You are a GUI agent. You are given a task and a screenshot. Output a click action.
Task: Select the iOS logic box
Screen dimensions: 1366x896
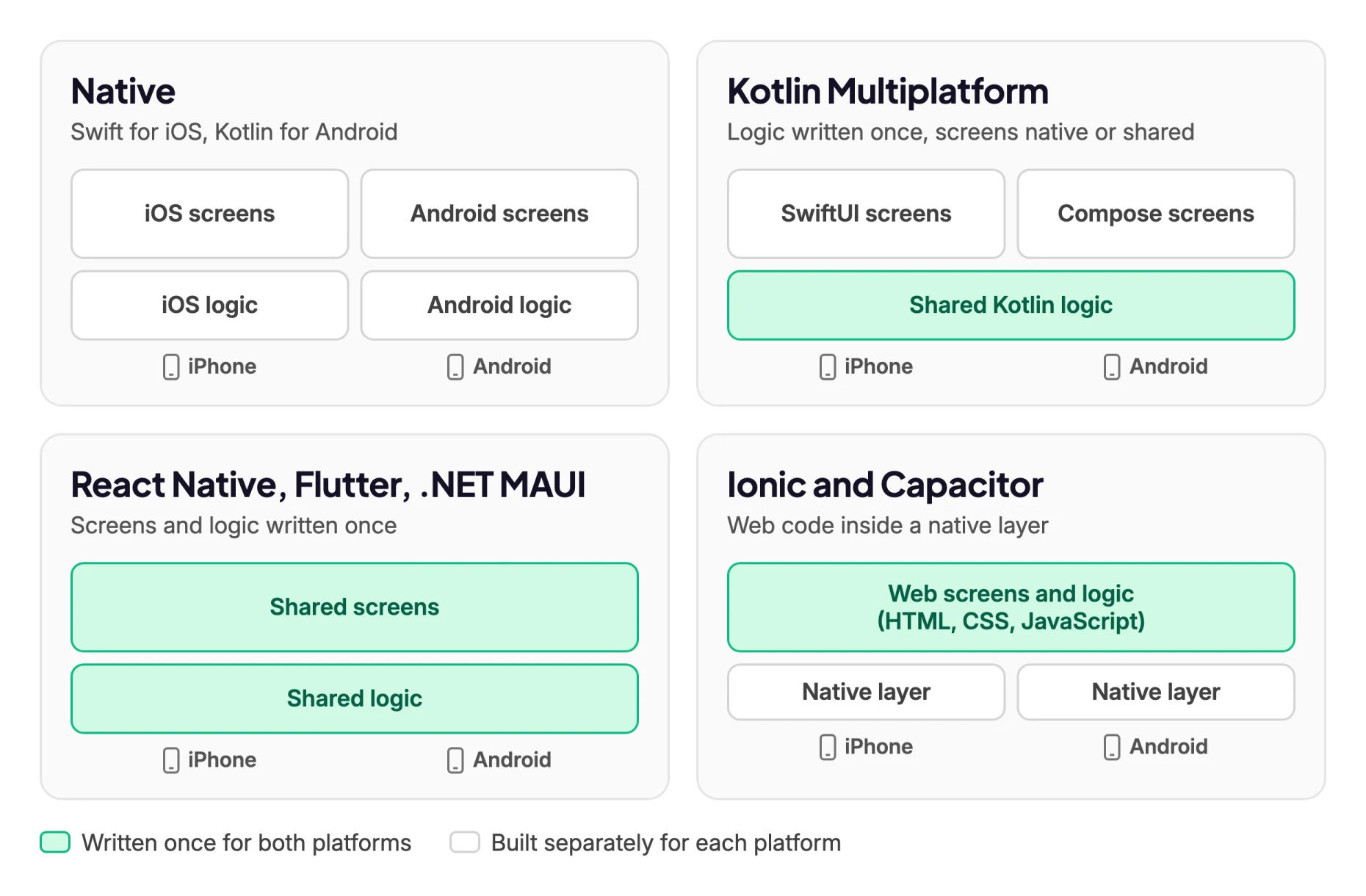click(x=210, y=306)
